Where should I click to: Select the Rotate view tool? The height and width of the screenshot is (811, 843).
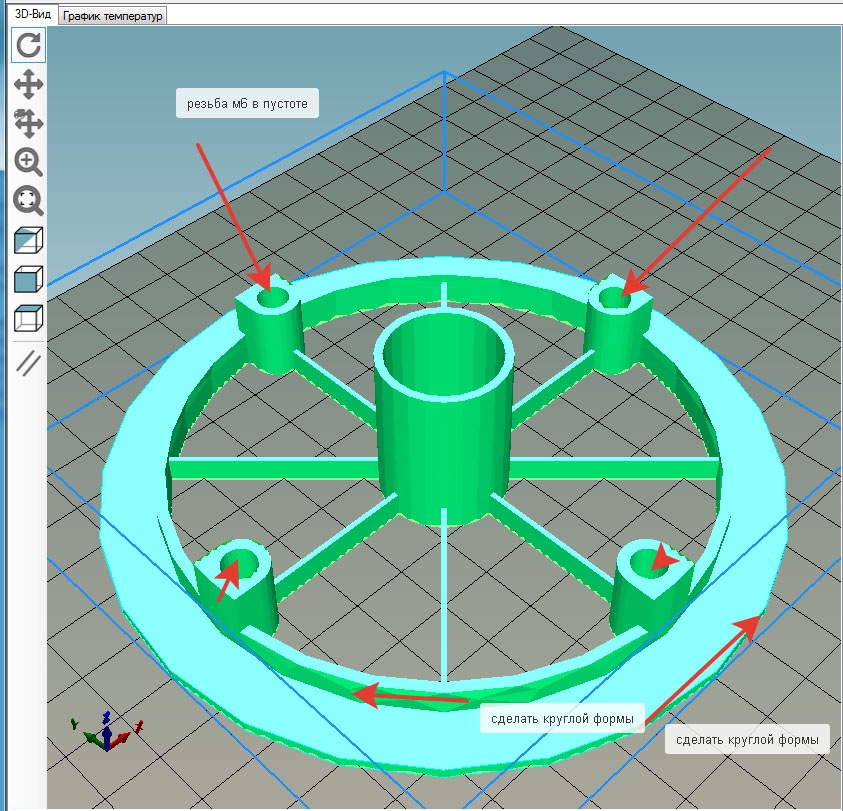pyautogui.click(x=28, y=45)
